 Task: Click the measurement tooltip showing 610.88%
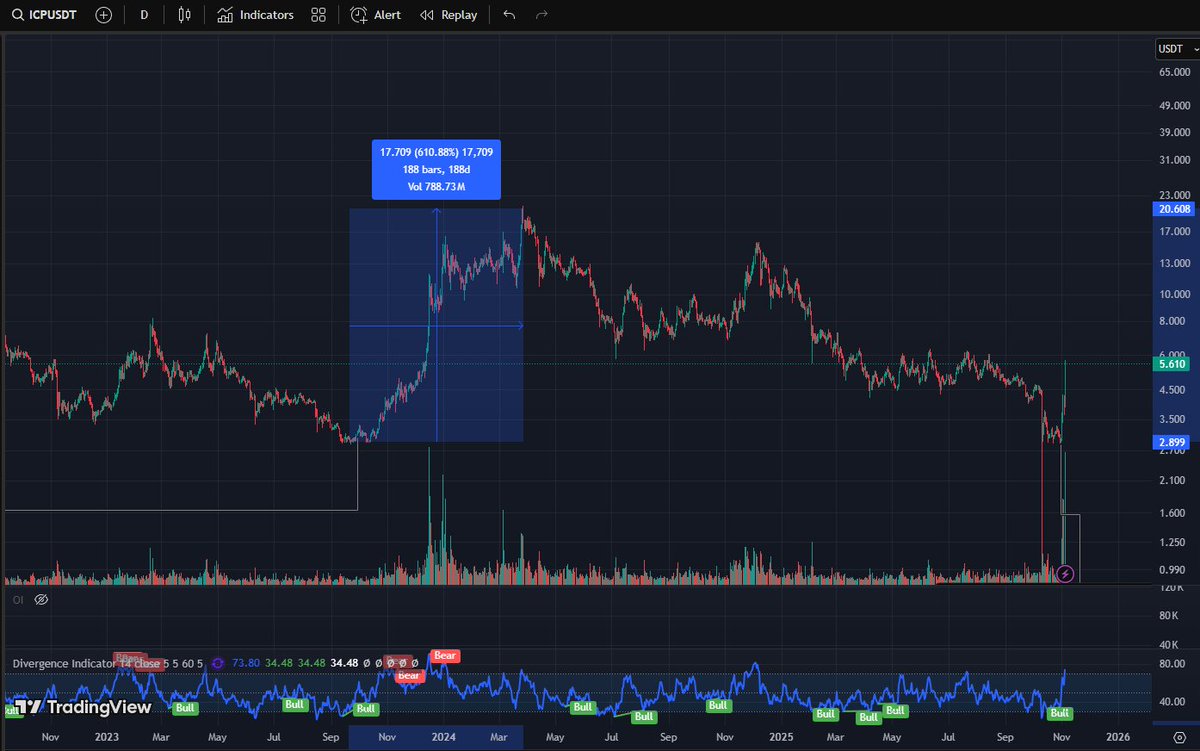435,169
